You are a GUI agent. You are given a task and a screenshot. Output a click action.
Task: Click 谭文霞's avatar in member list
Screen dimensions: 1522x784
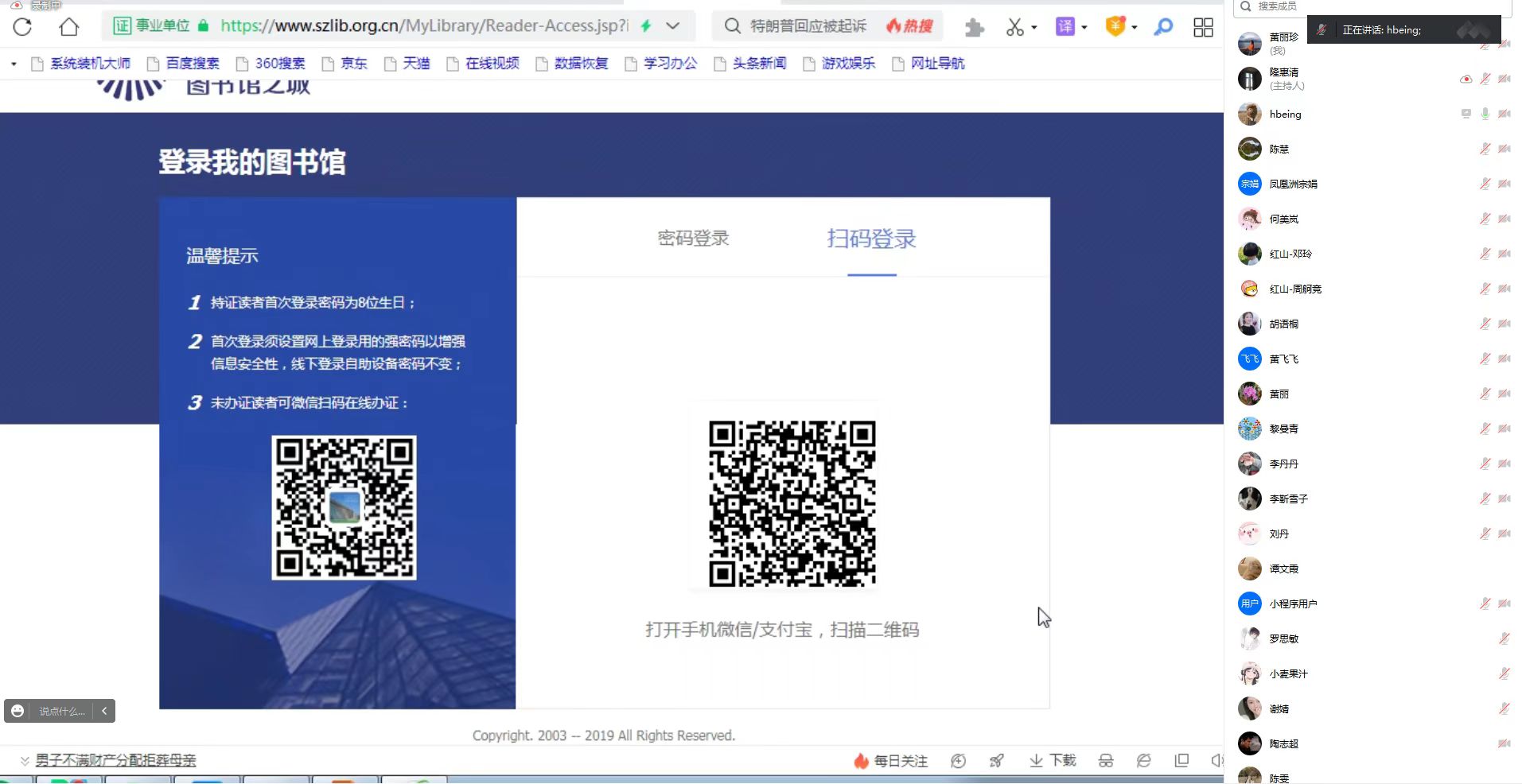(1250, 569)
